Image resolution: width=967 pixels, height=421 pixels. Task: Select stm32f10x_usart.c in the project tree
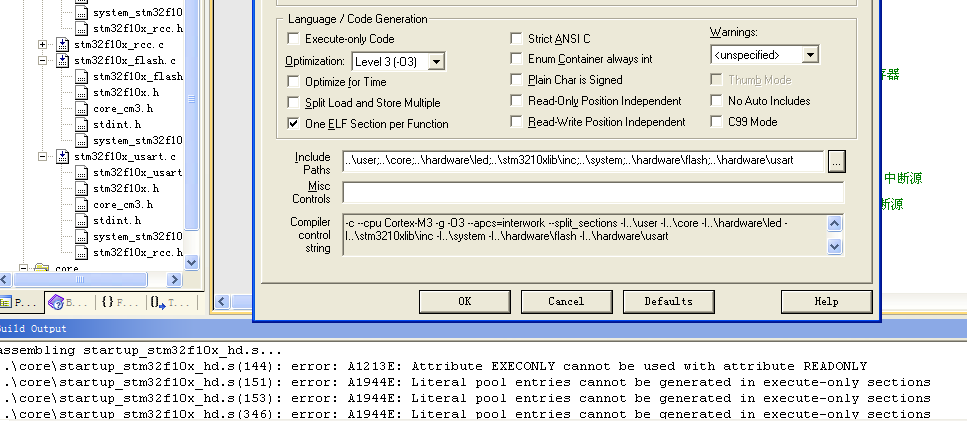tap(125, 157)
